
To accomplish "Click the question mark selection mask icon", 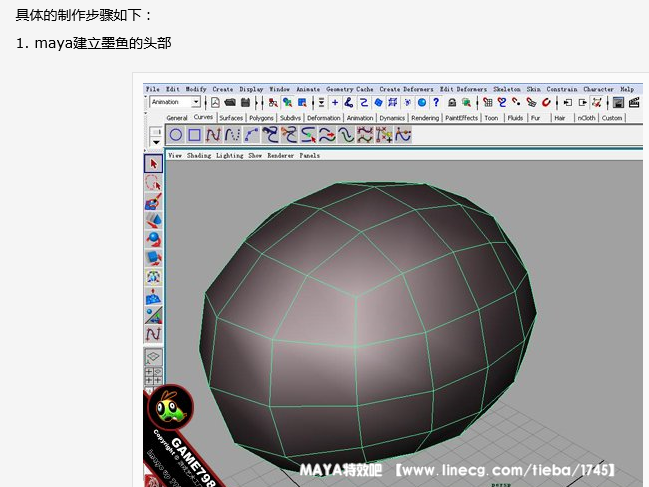I will pos(436,102).
